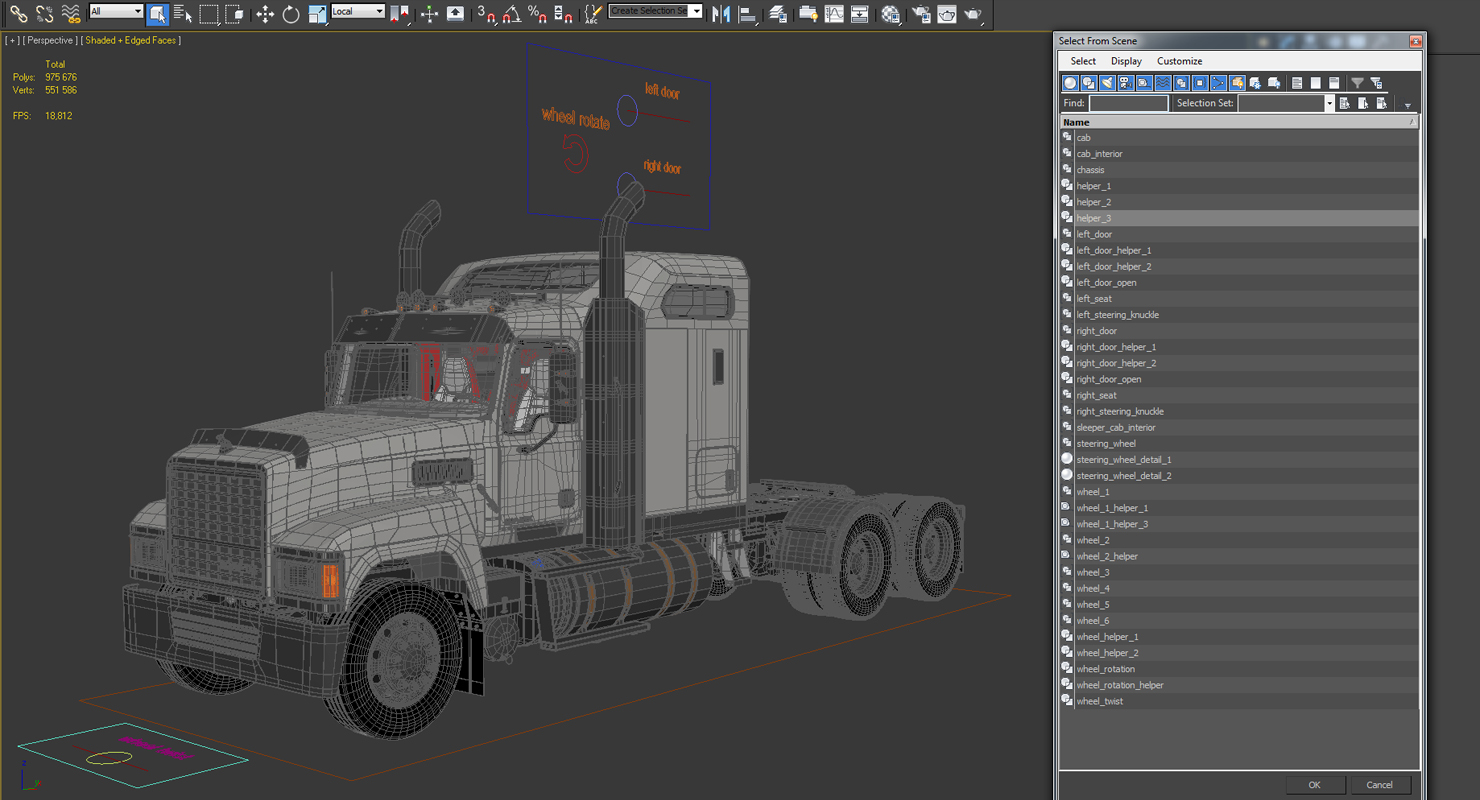The image size is (1480, 800).
Task: Choose the Bind to Space Warp tool
Action: 70,13
